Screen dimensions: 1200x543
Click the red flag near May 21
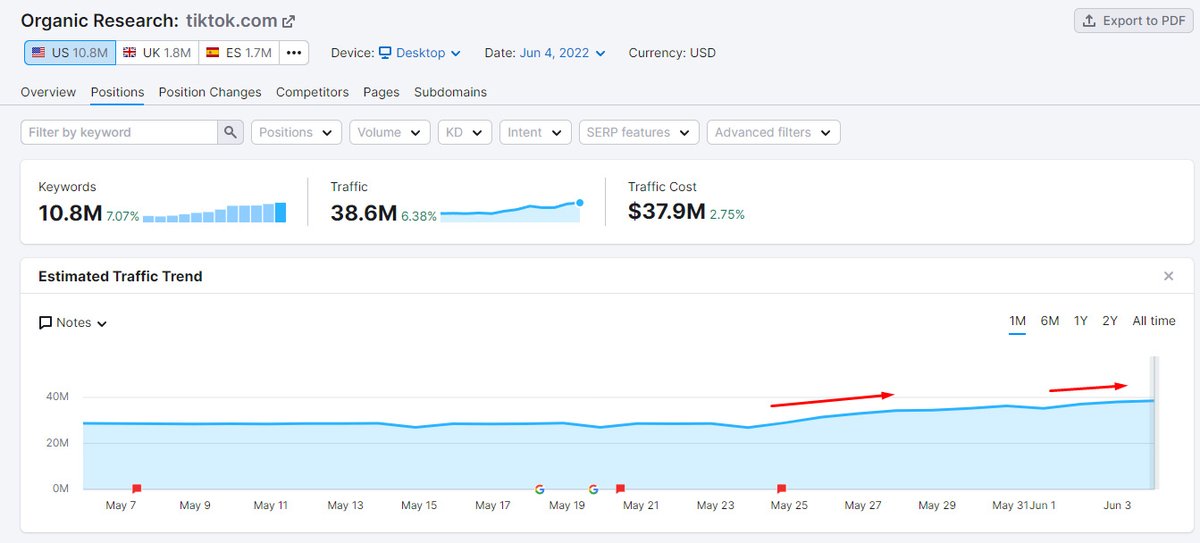620,489
